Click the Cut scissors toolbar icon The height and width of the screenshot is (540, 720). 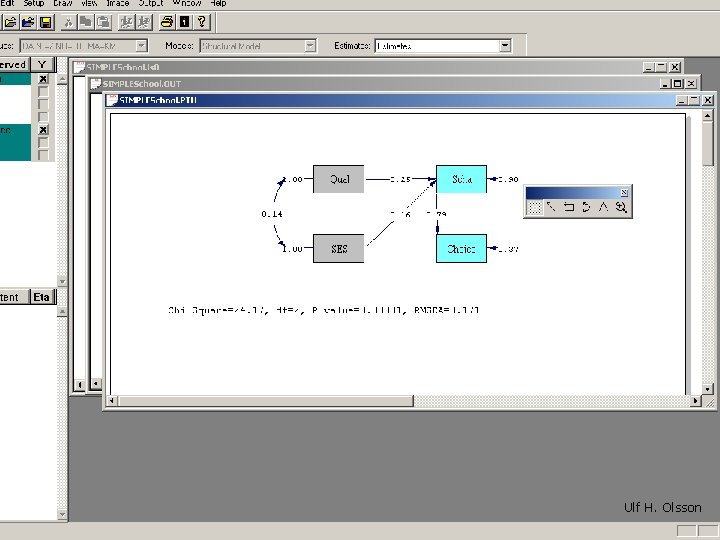68,22
